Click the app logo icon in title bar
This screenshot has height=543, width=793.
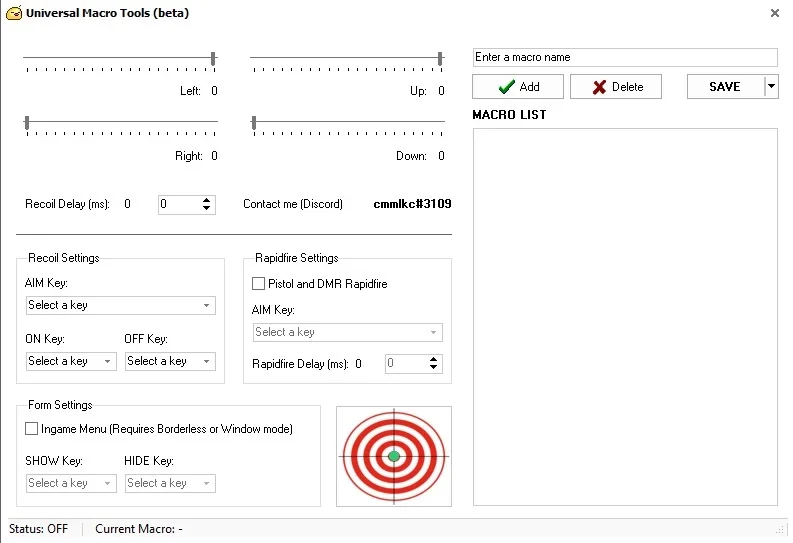14,13
